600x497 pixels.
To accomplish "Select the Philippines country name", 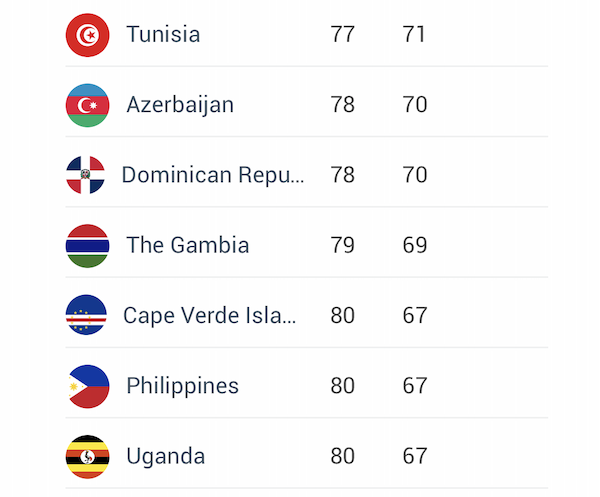I will (183, 386).
